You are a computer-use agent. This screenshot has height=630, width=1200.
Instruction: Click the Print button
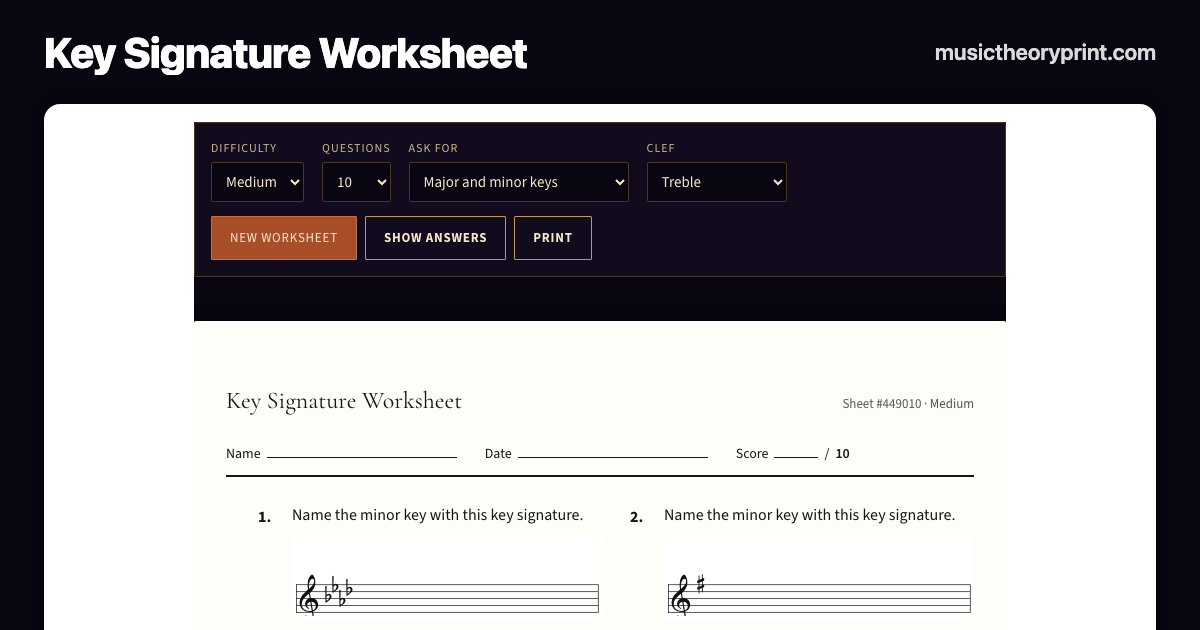(x=553, y=238)
